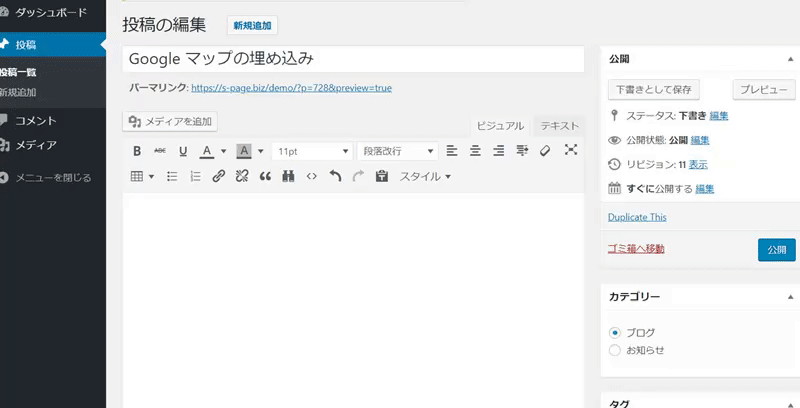Screen dimensions: 800x408
Task: Open the permalink URL
Action: coord(291,88)
